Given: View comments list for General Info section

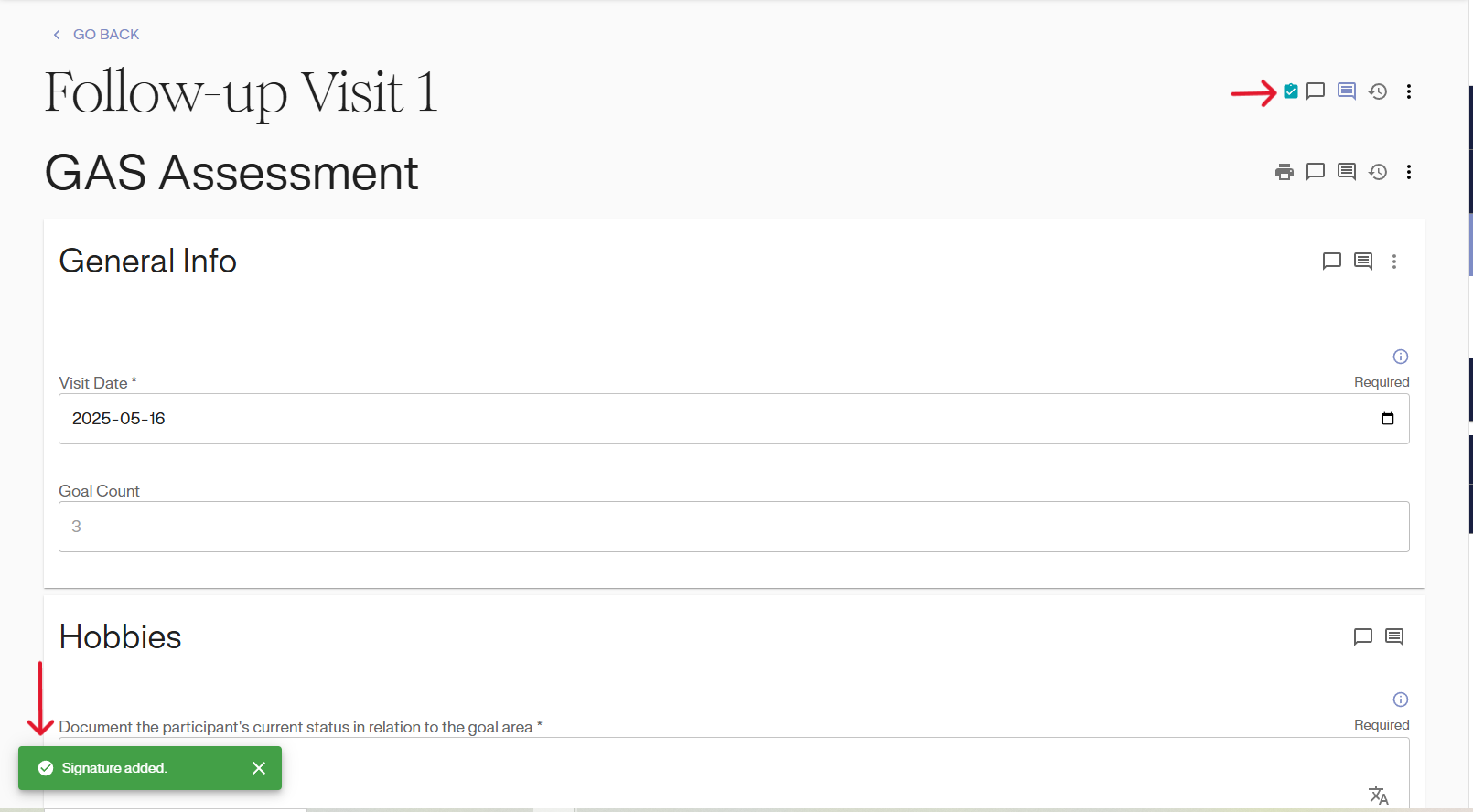Looking at the screenshot, I should (1363, 262).
